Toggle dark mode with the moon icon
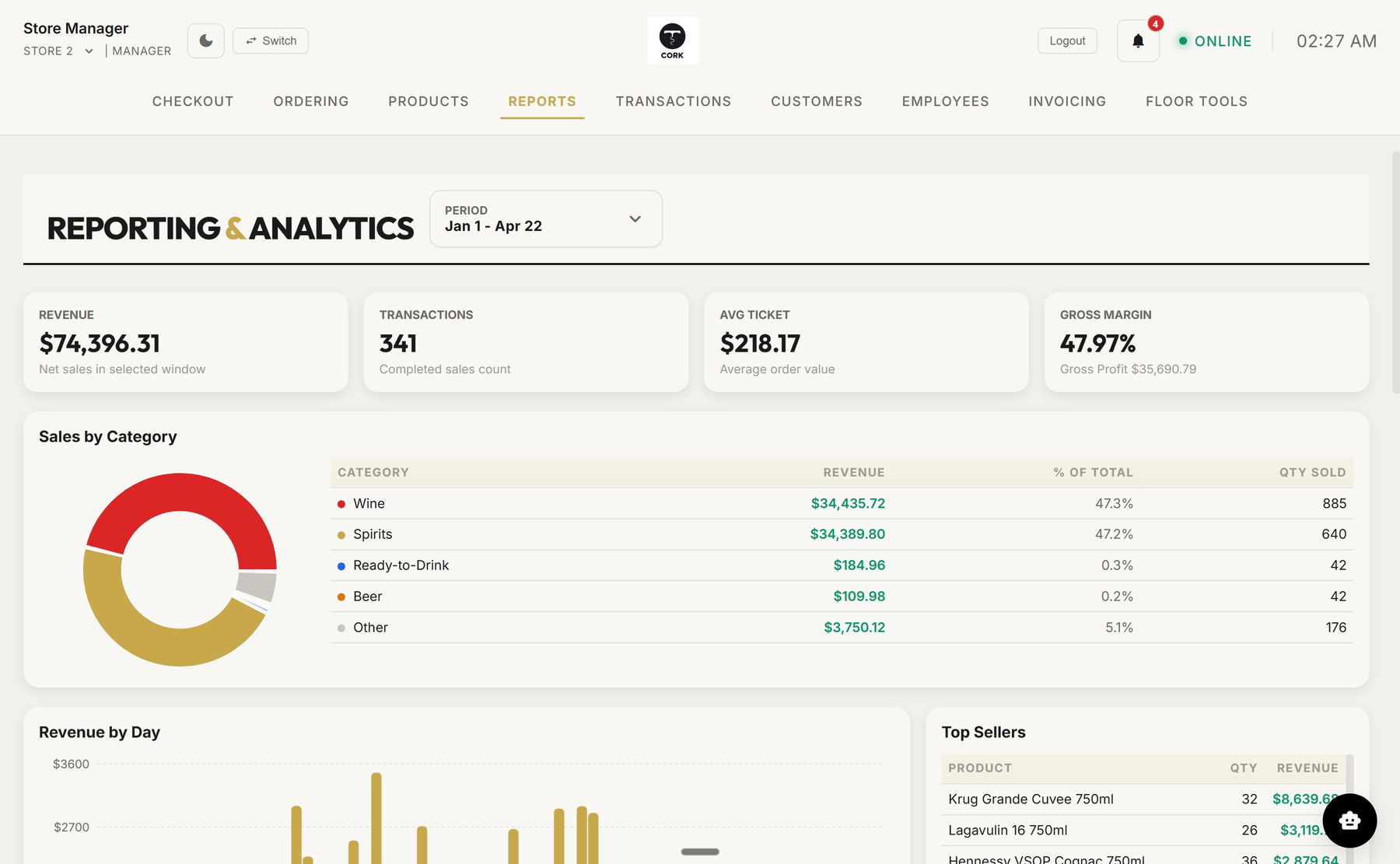1400x864 pixels. click(x=205, y=40)
